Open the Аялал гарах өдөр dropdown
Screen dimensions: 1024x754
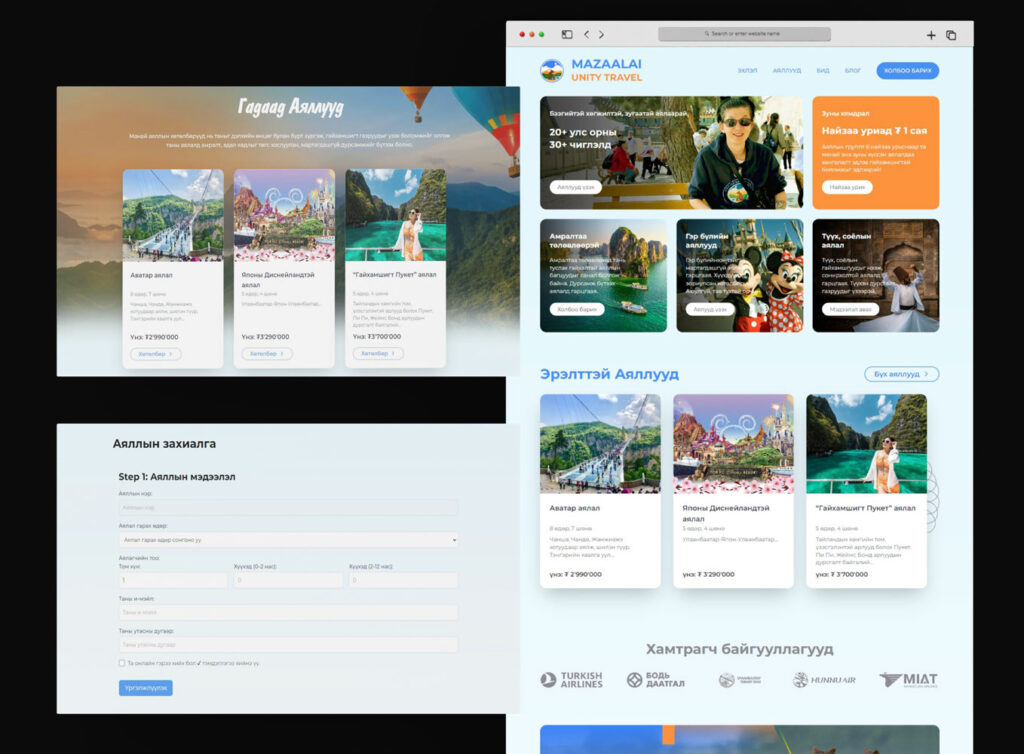tap(288, 540)
